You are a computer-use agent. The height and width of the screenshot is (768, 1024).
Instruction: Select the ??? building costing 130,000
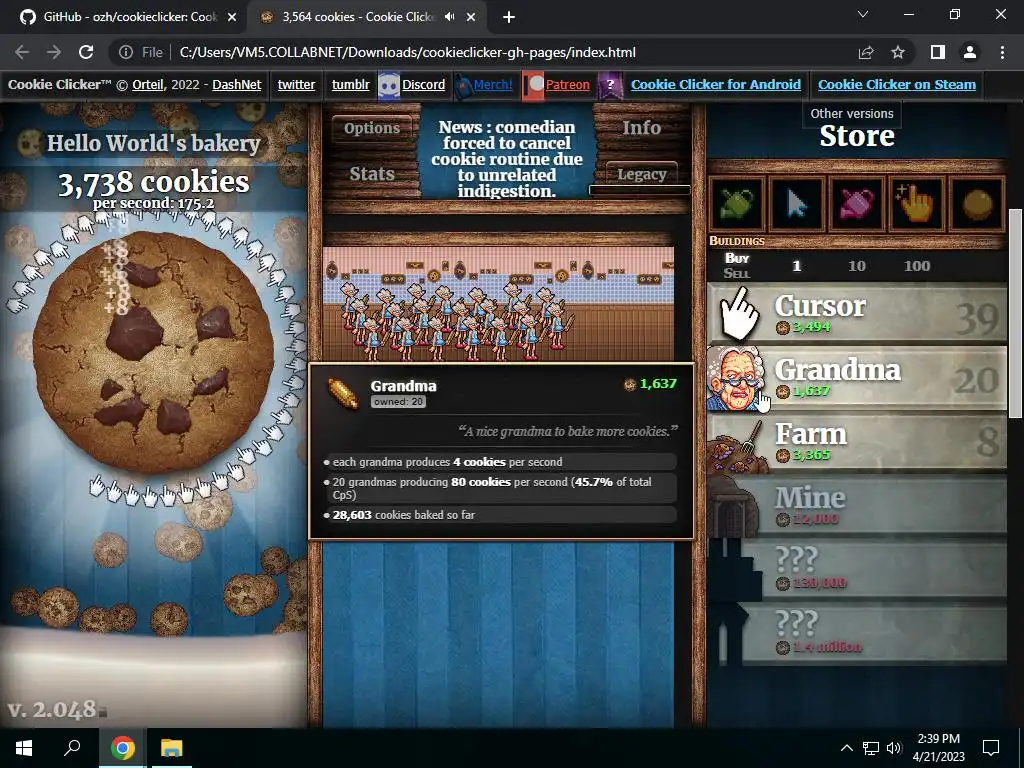coord(857,569)
